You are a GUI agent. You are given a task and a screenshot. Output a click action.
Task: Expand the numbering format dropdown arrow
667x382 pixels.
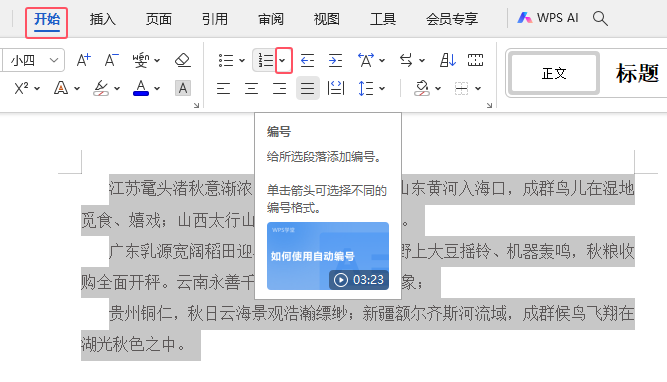point(283,60)
